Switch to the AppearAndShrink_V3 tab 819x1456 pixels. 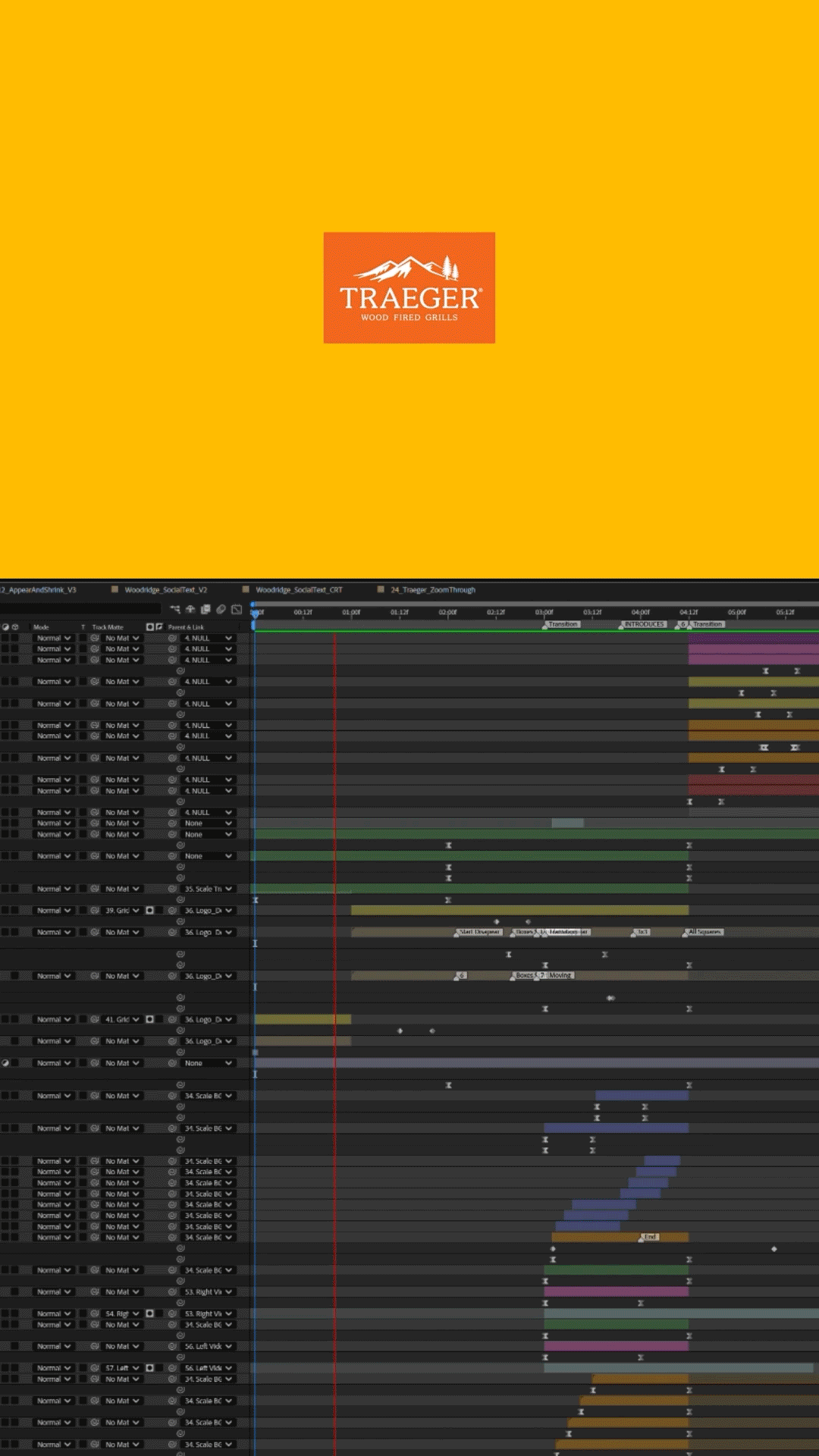click(x=39, y=590)
